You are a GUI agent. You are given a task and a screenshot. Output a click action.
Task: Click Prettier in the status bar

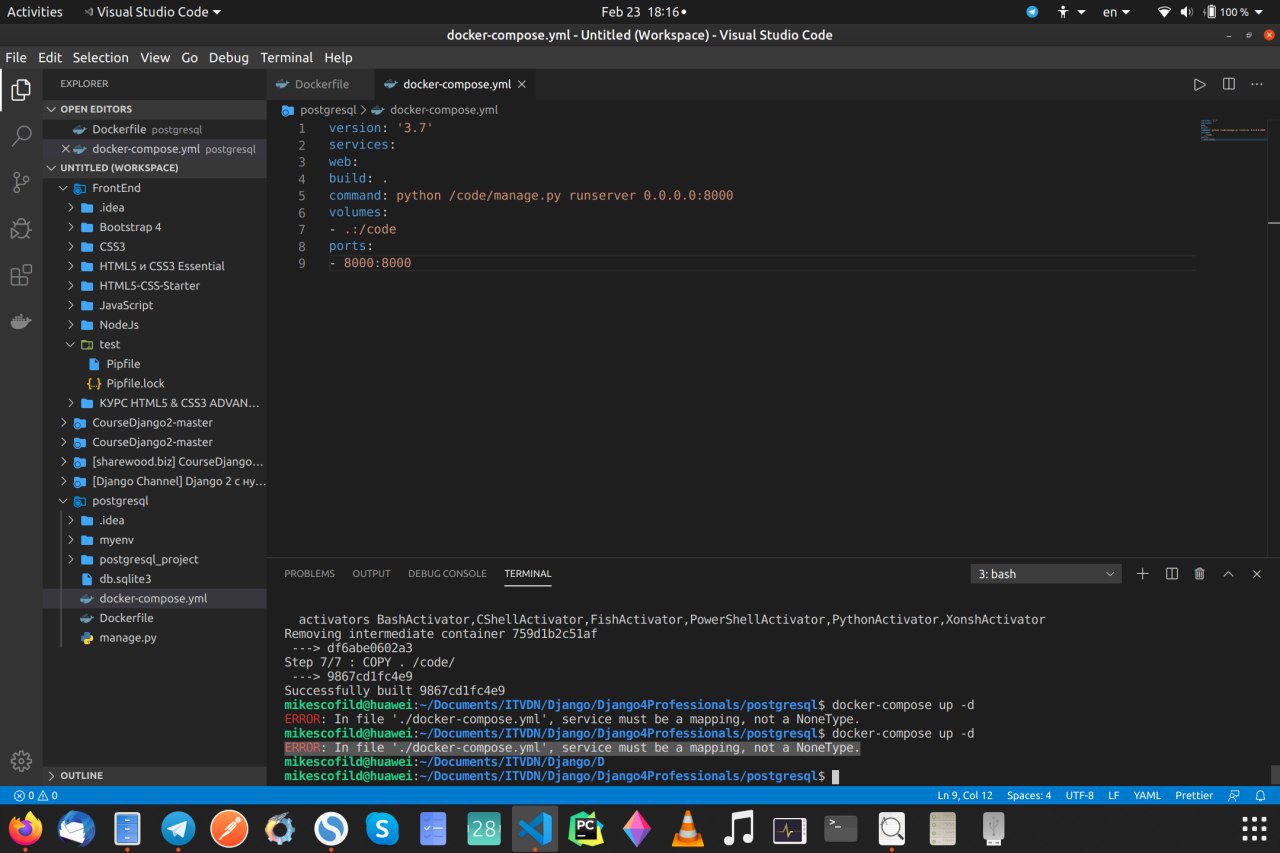[x=1194, y=795]
